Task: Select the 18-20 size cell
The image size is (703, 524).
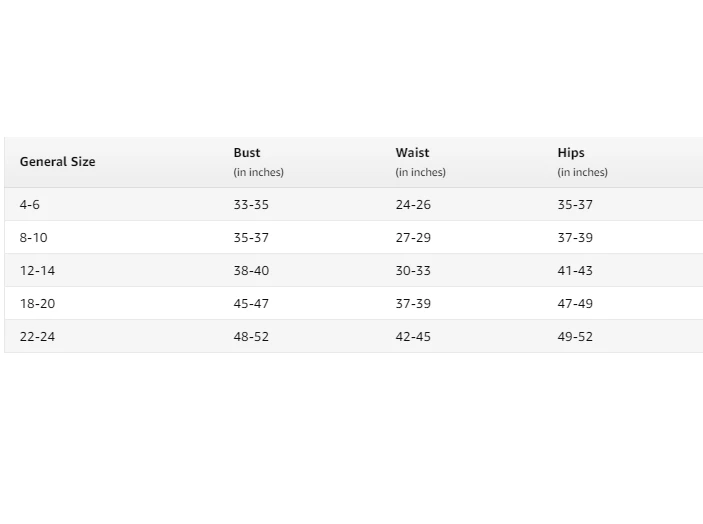Action: pos(37,303)
